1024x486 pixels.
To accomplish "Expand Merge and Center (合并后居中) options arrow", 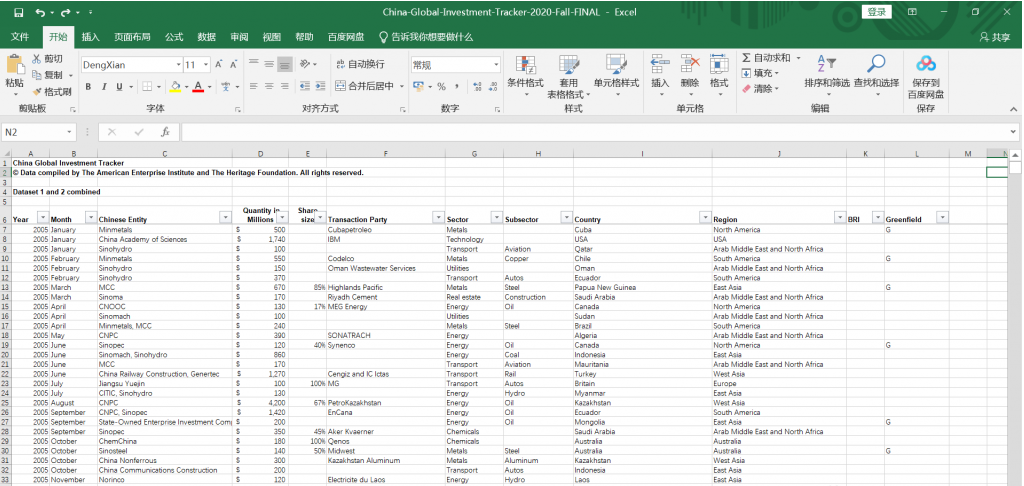I will pos(402,86).
